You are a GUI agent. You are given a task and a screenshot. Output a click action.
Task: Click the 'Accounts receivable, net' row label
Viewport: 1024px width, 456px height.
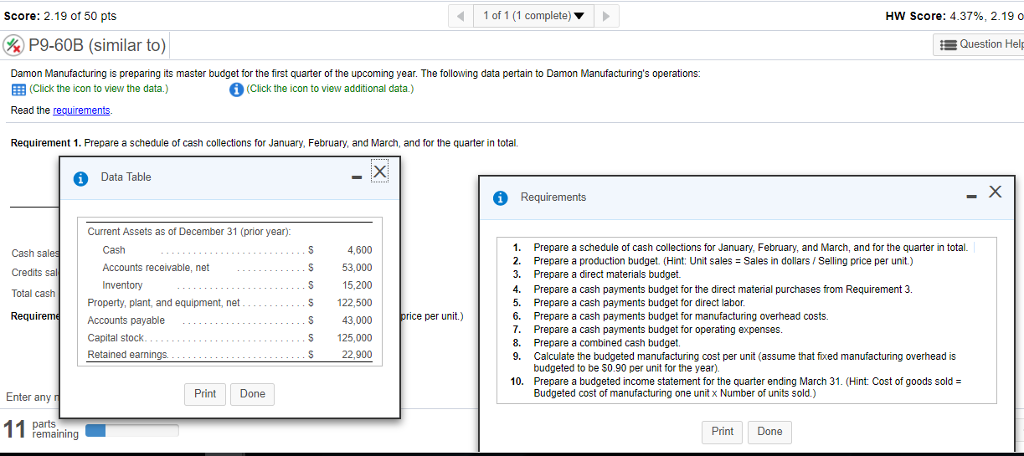click(156, 268)
